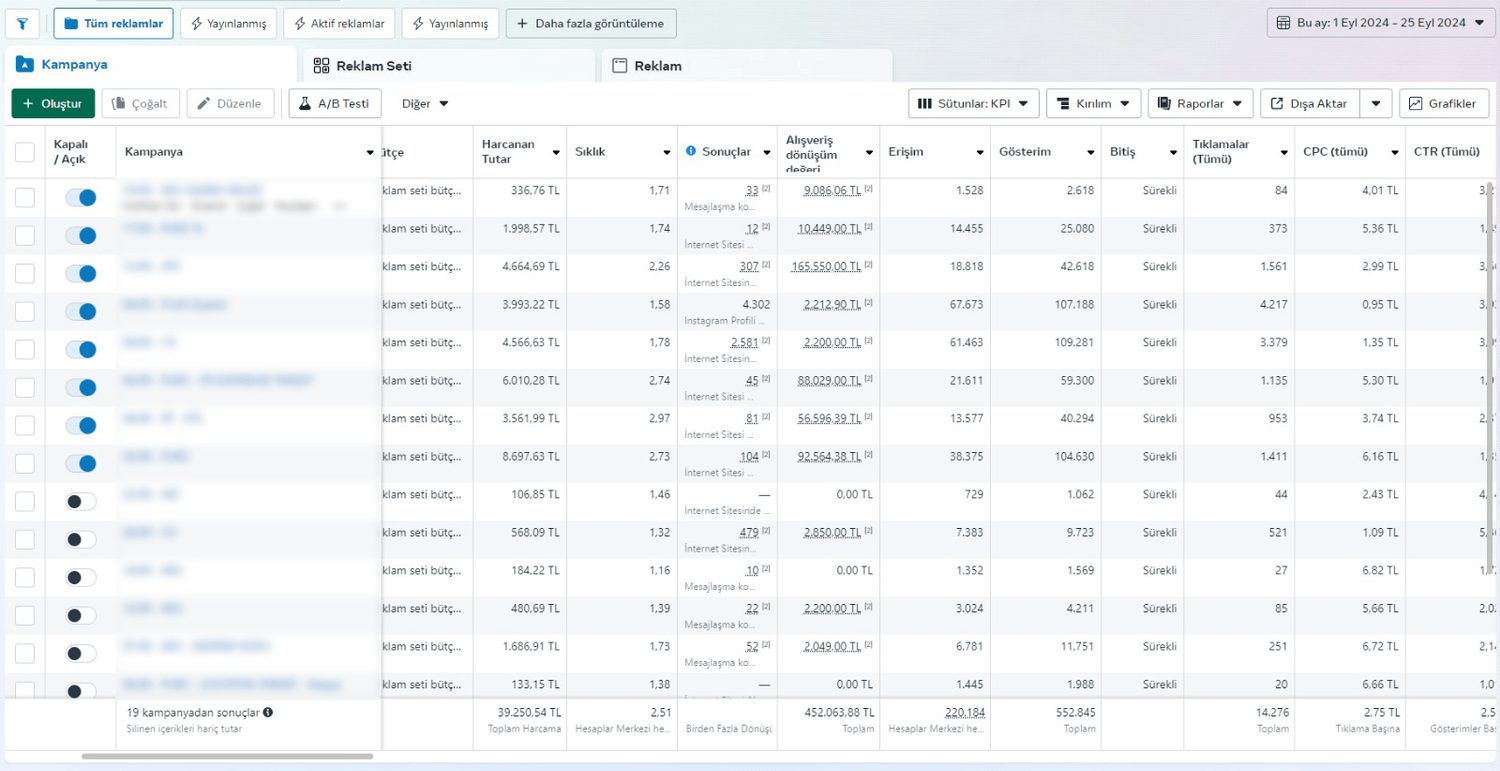Click the calendar icon in date range picker
This screenshot has width=1500, height=771.
pos(1284,23)
